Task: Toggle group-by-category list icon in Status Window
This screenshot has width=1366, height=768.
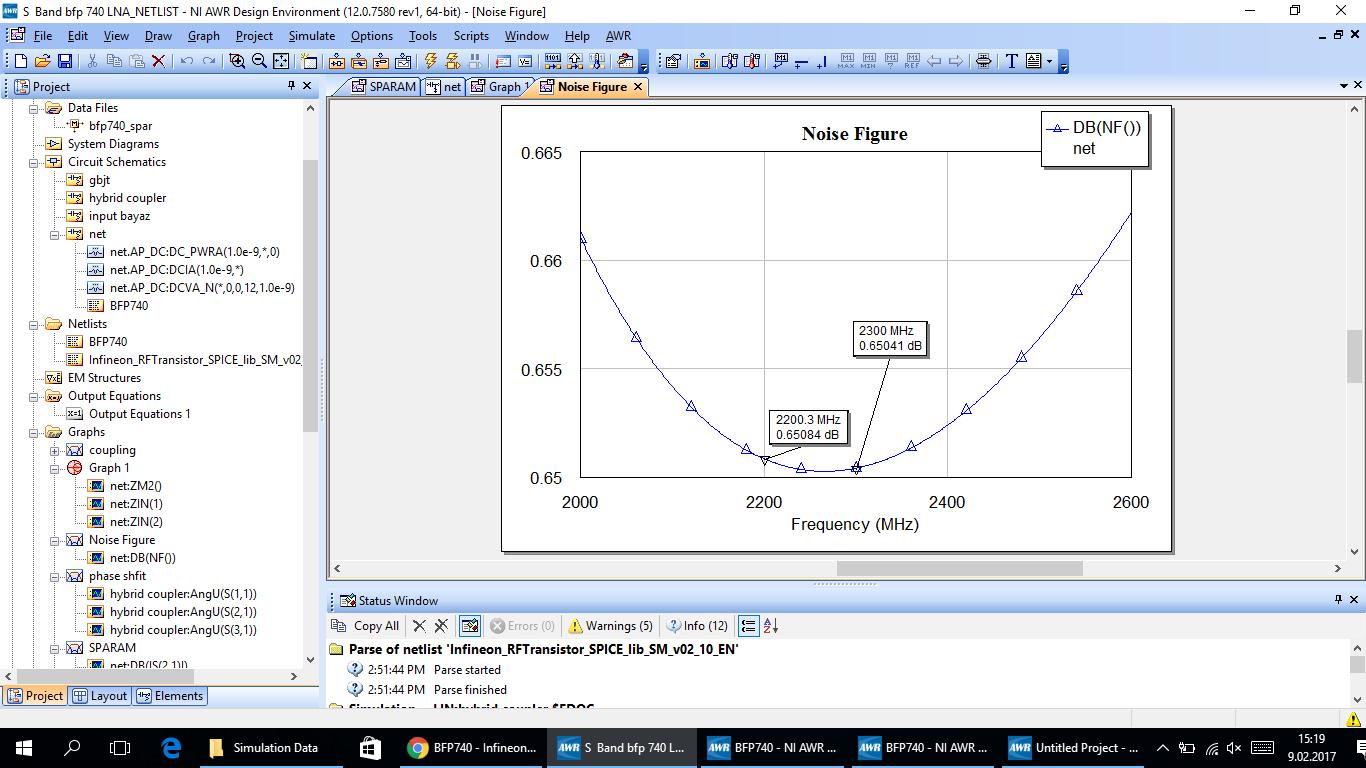Action: (x=748, y=626)
